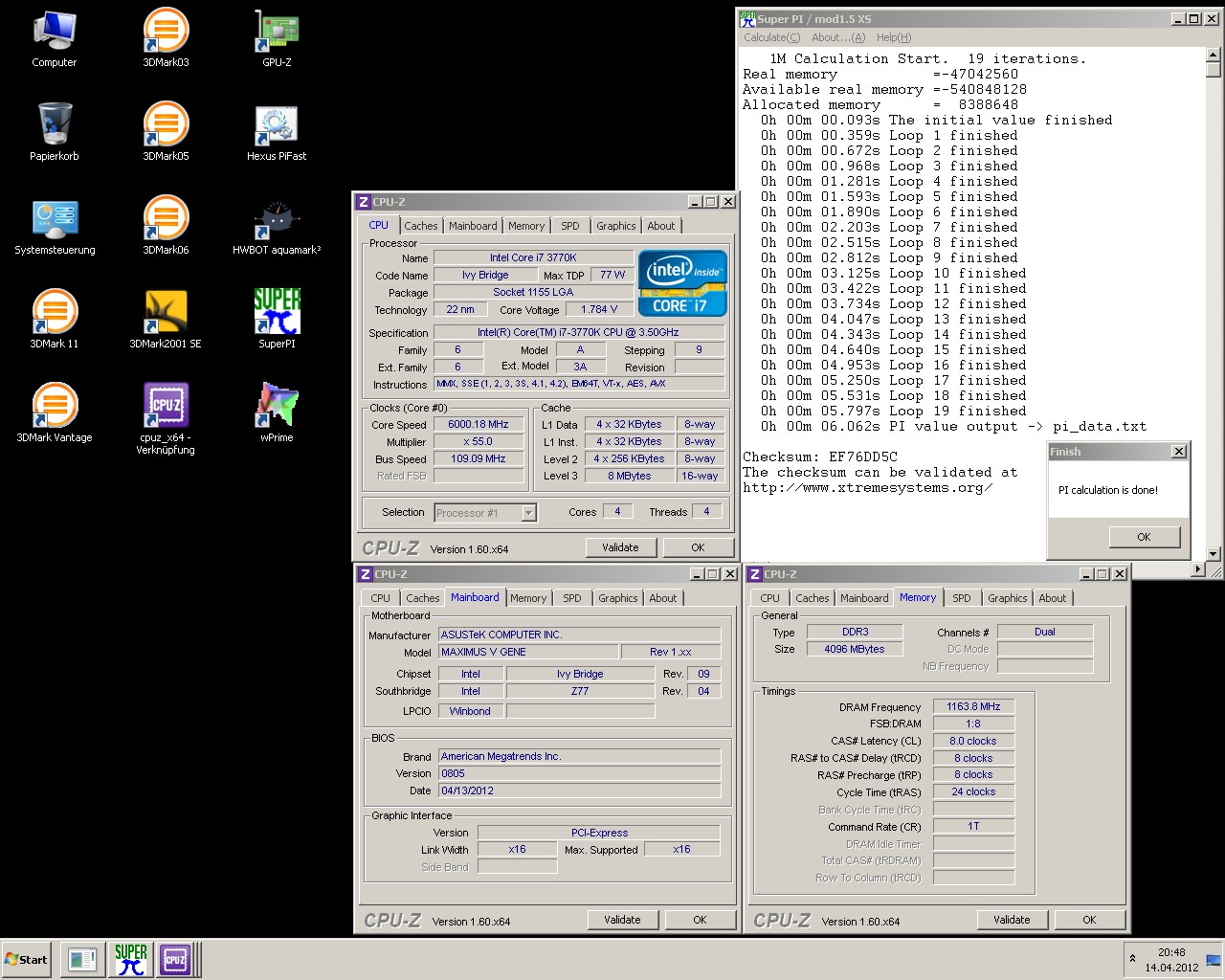The image size is (1225, 980).
Task: Open the cpuz_x64 Verknüpfung shortcut
Action: pyautogui.click(x=166, y=418)
